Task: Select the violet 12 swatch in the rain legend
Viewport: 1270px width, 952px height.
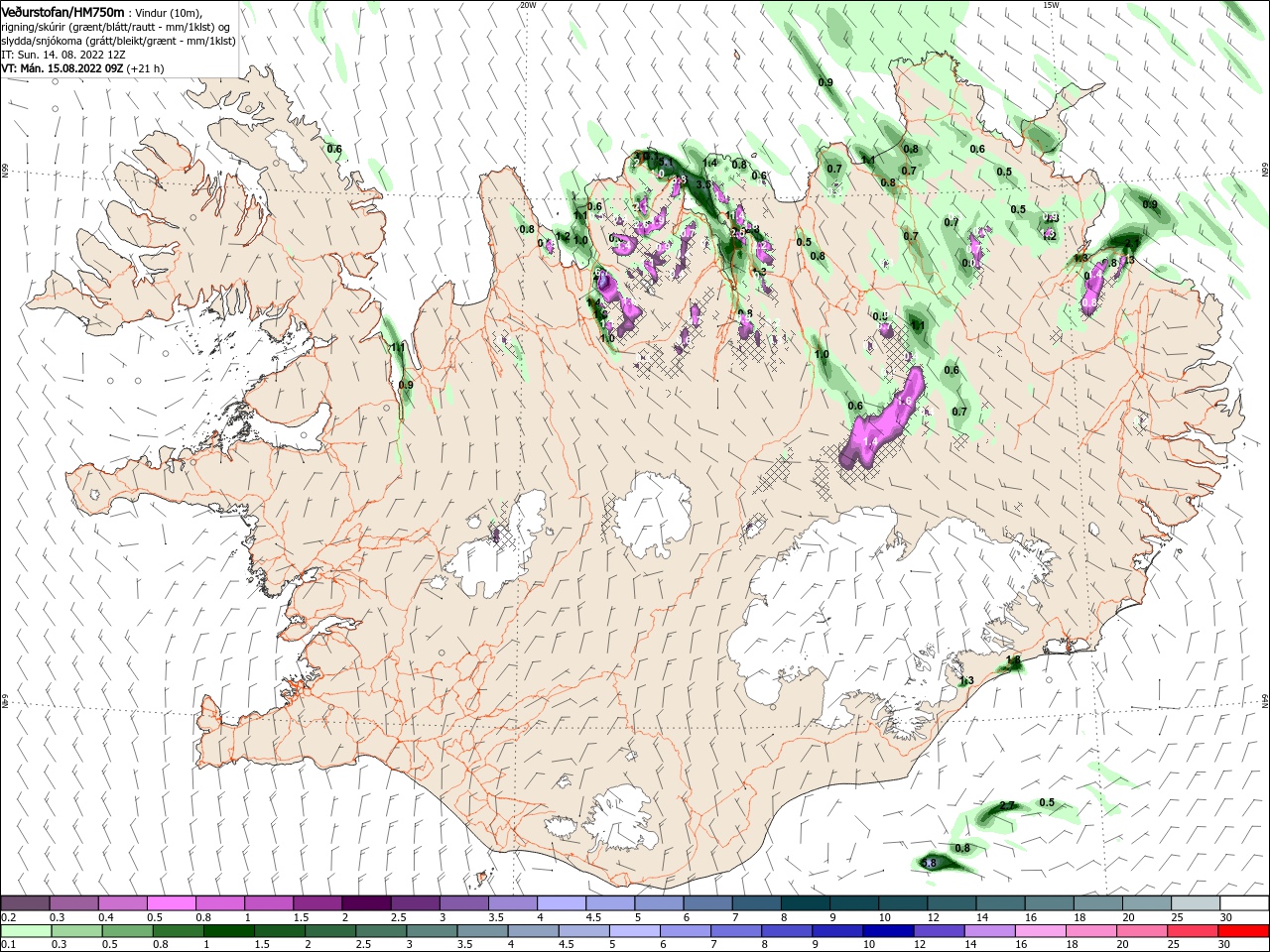Action: click(x=940, y=931)
